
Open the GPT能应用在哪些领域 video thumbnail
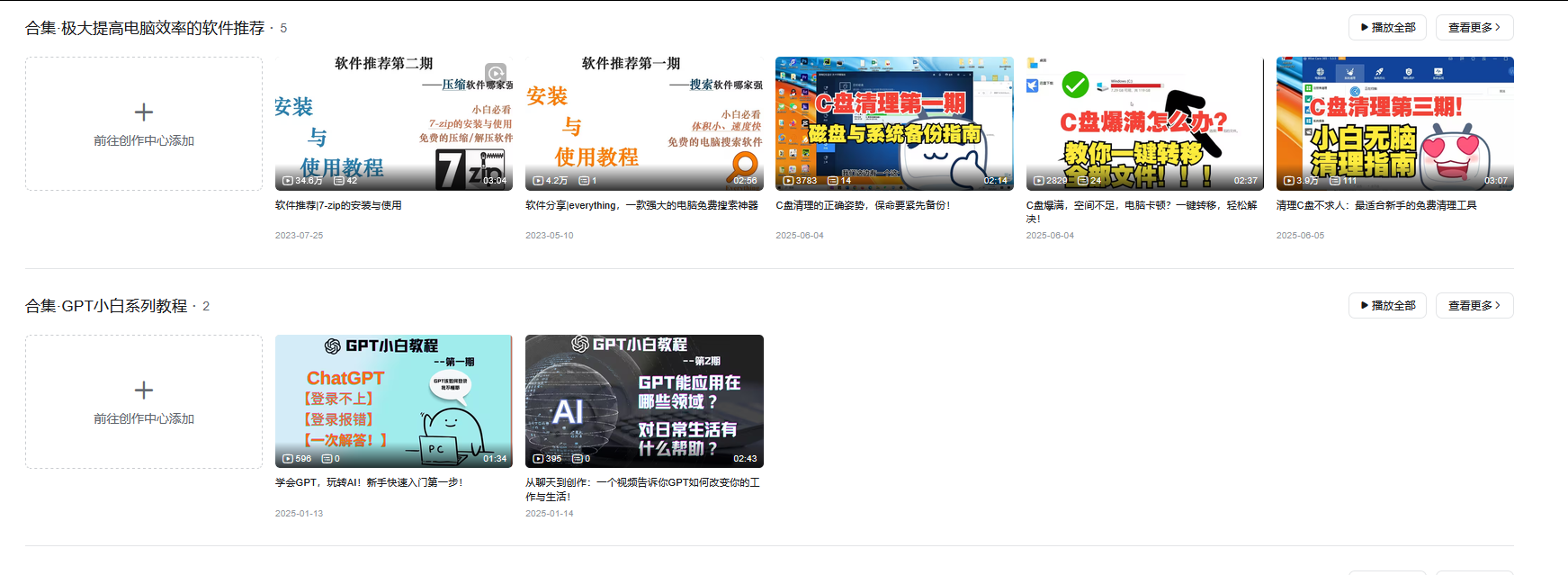pos(644,401)
